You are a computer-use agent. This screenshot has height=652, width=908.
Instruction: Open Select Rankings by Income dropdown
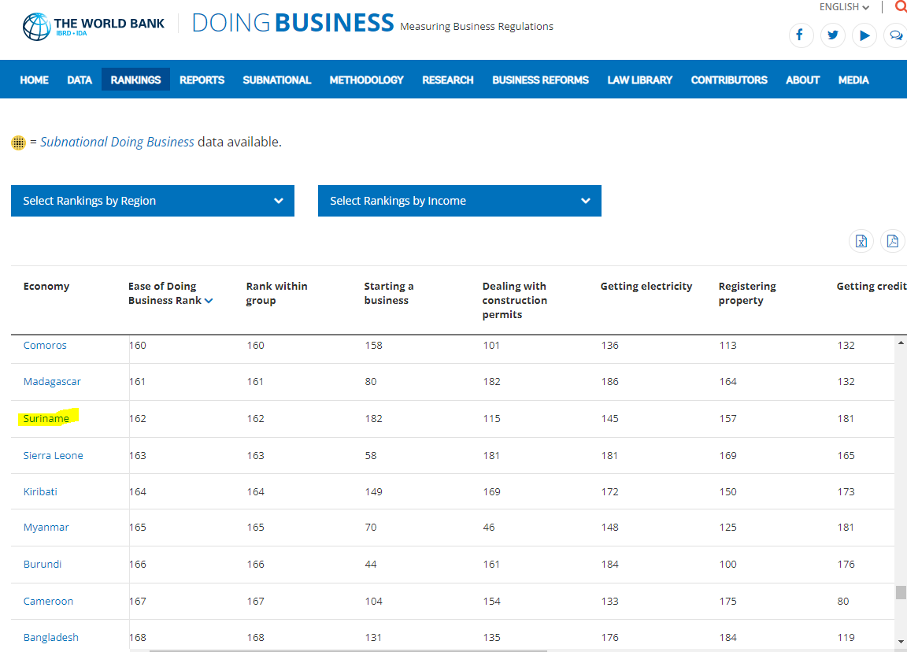coord(459,201)
